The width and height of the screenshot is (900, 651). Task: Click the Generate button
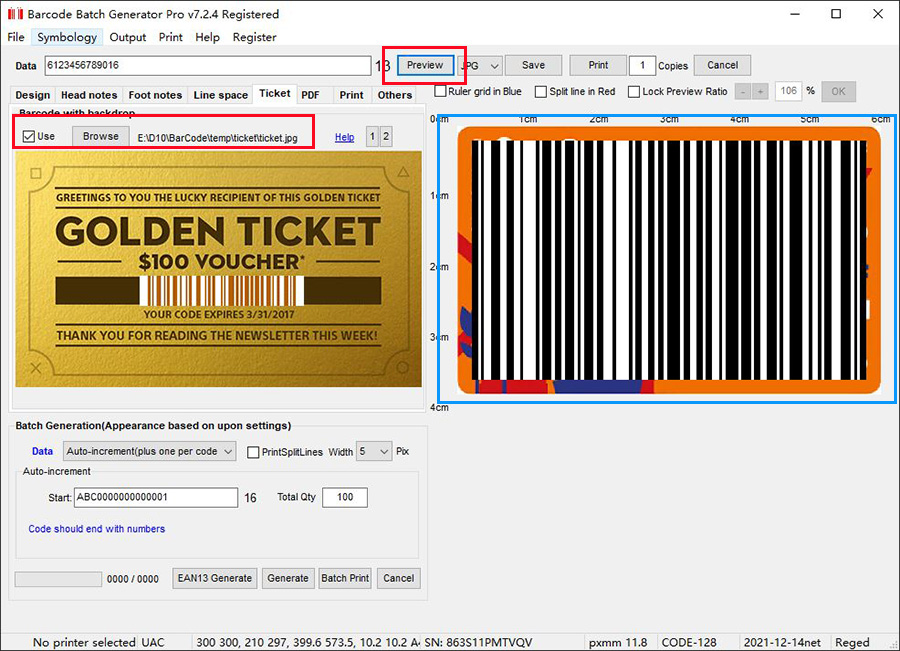coord(288,578)
